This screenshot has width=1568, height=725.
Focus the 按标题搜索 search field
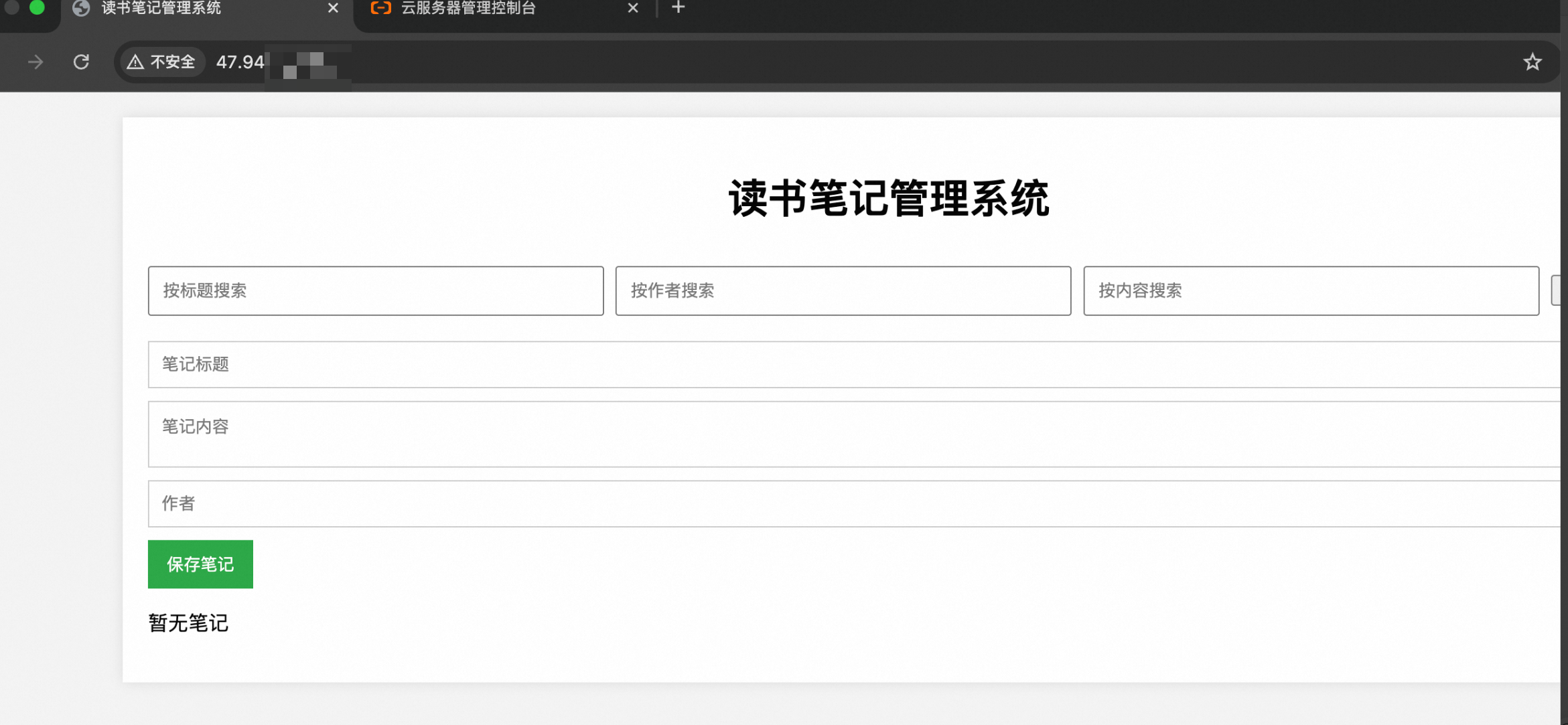(375, 291)
